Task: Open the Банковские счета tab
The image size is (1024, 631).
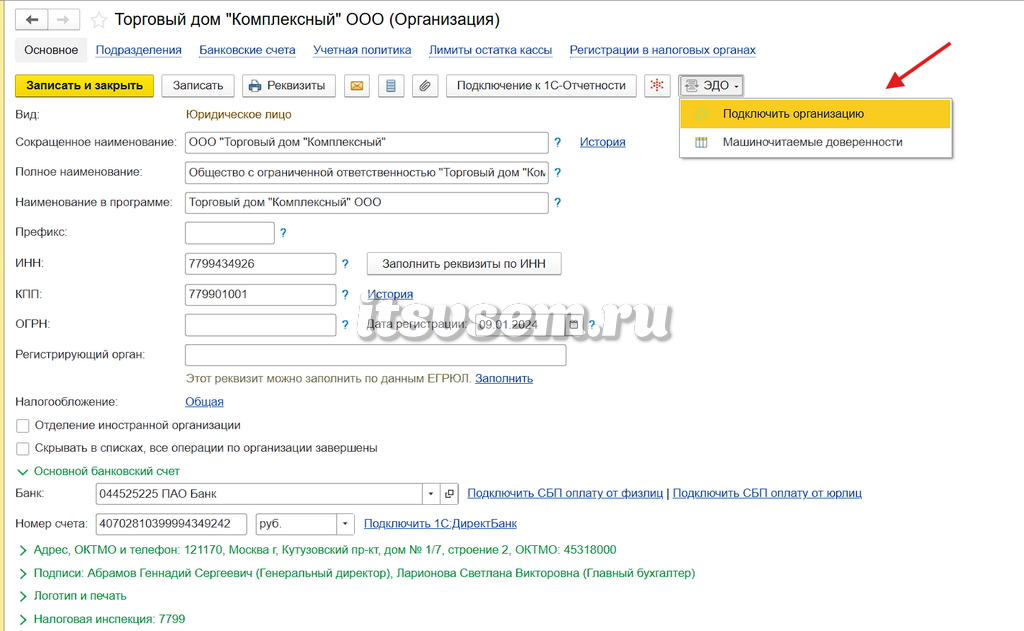Action: click(x=247, y=50)
